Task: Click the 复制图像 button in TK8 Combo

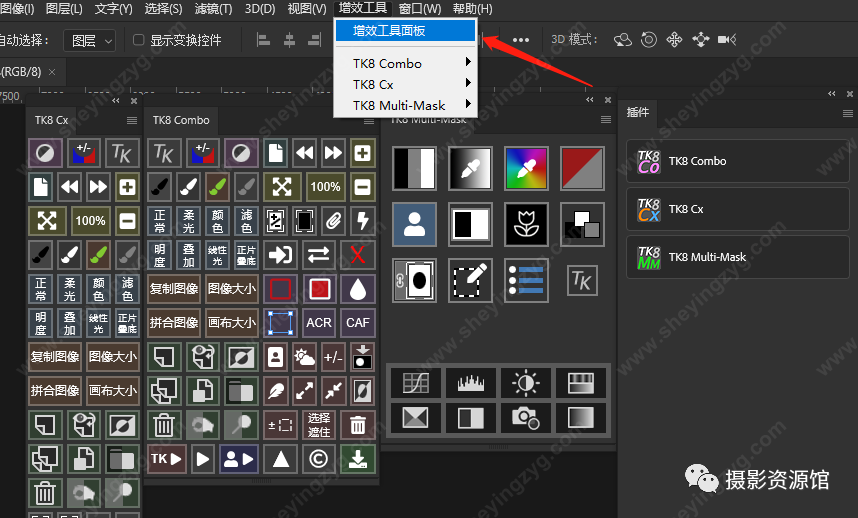Action: (174, 290)
